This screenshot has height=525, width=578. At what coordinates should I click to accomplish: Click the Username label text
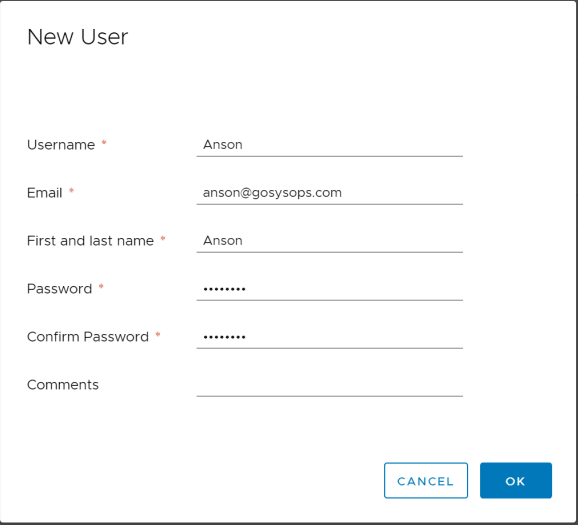point(61,145)
